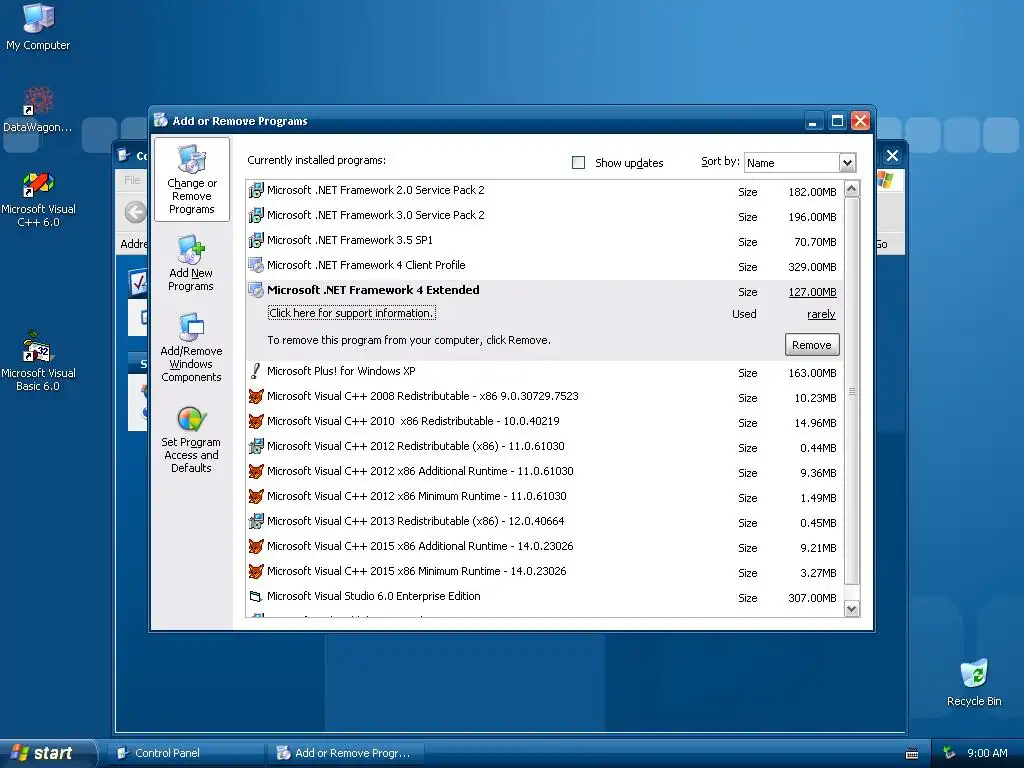Click the 'rarely' used frequency link
The height and width of the screenshot is (768, 1024).
tap(821, 314)
